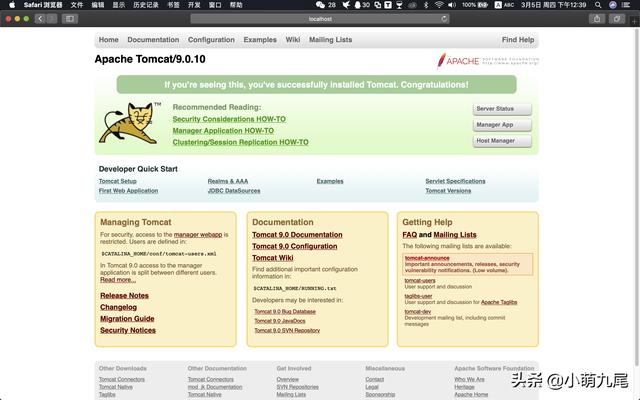This screenshot has width=640, height=400.
Task: Open Configuration in navigation bar
Action: [211, 40]
